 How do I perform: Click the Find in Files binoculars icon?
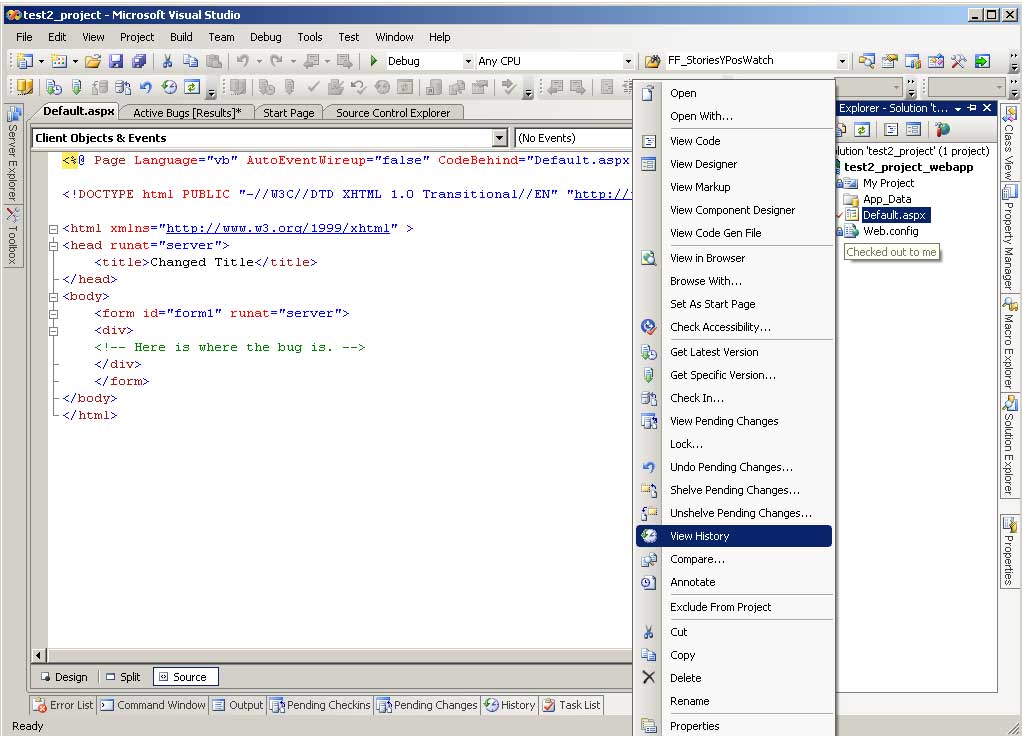pos(652,61)
